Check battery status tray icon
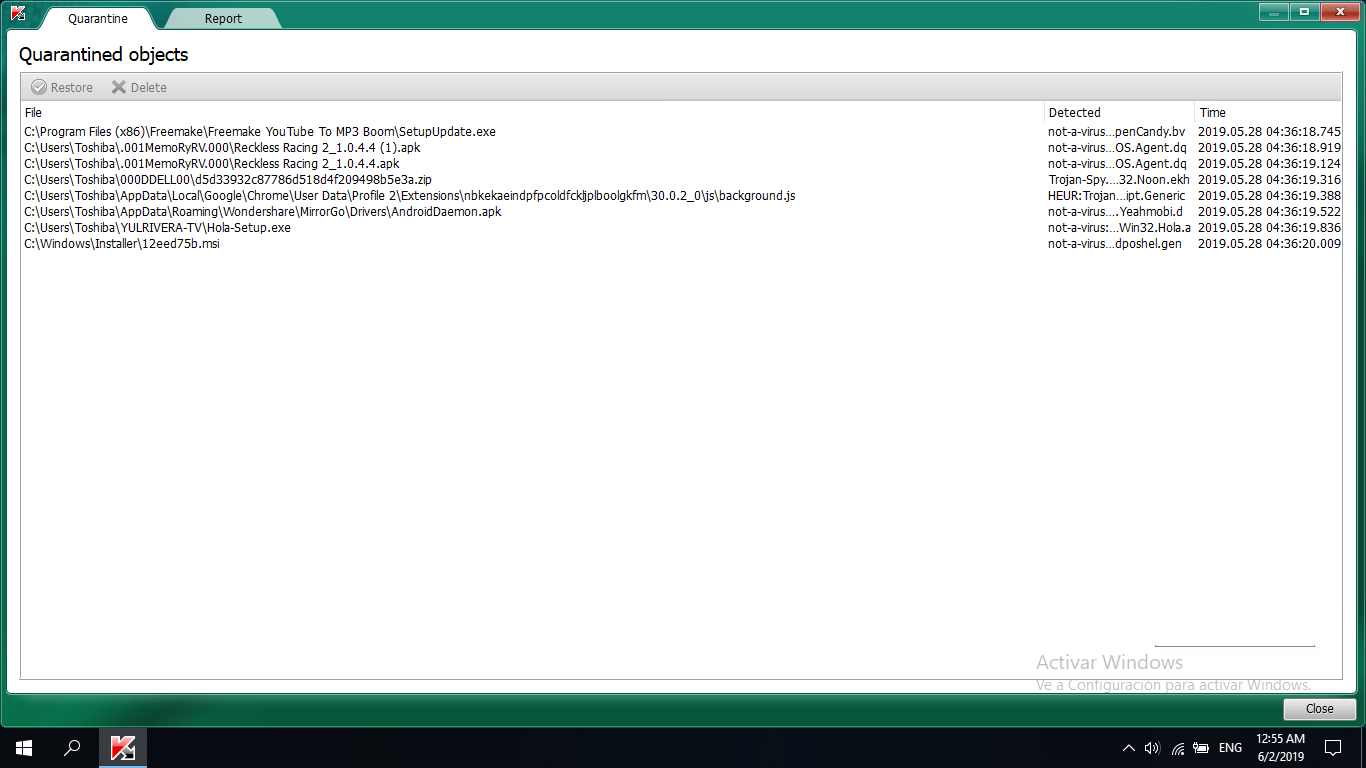This screenshot has height=768, width=1366. 1201,748
